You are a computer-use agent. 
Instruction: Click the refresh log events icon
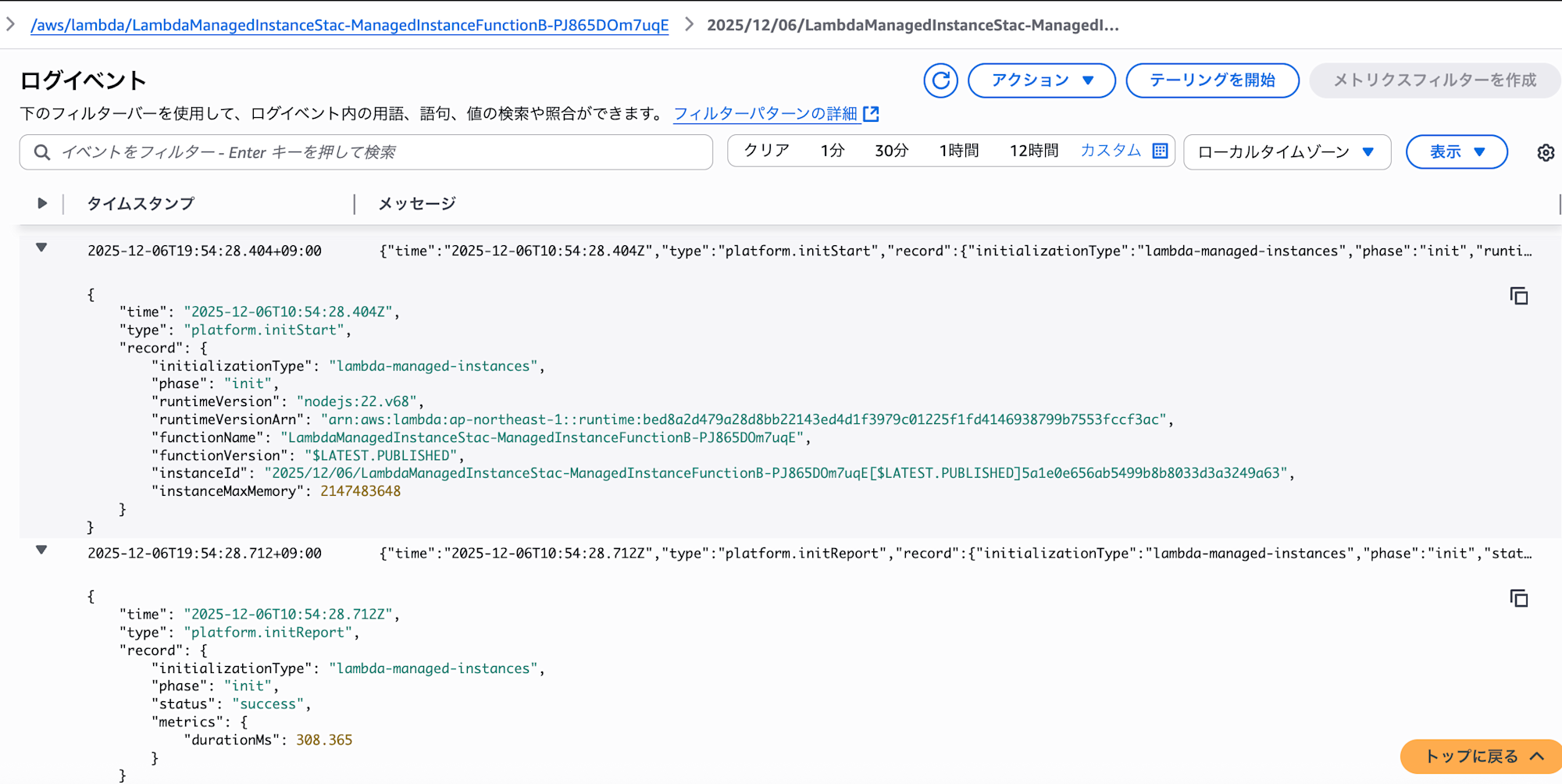coord(940,80)
